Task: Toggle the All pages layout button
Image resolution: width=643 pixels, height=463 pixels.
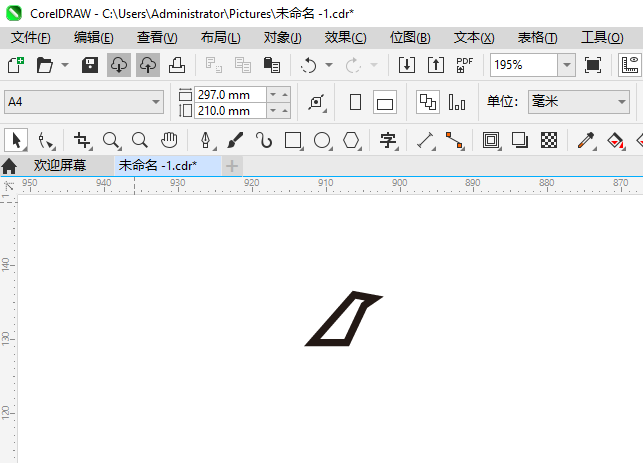Action: (428, 102)
